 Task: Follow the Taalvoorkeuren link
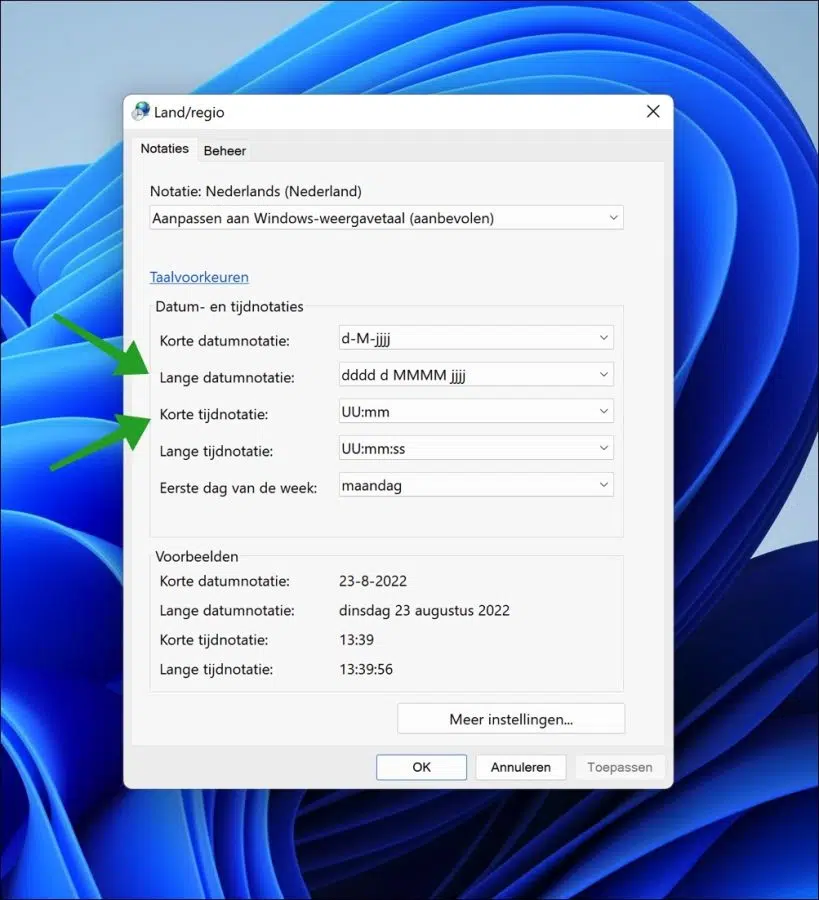(x=199, y=277)
